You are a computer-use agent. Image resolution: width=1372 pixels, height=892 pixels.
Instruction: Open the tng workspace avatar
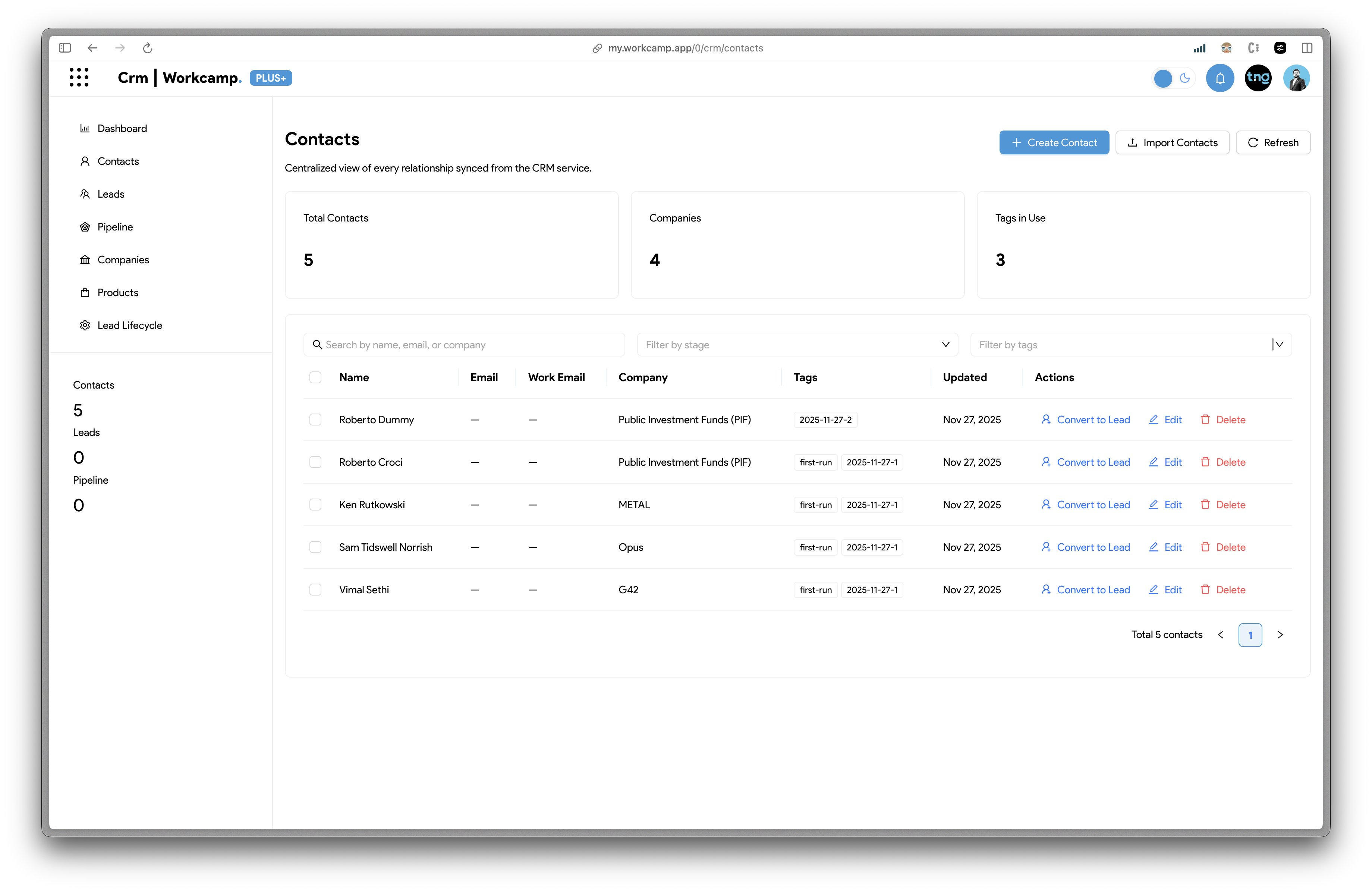(1258, 78)
